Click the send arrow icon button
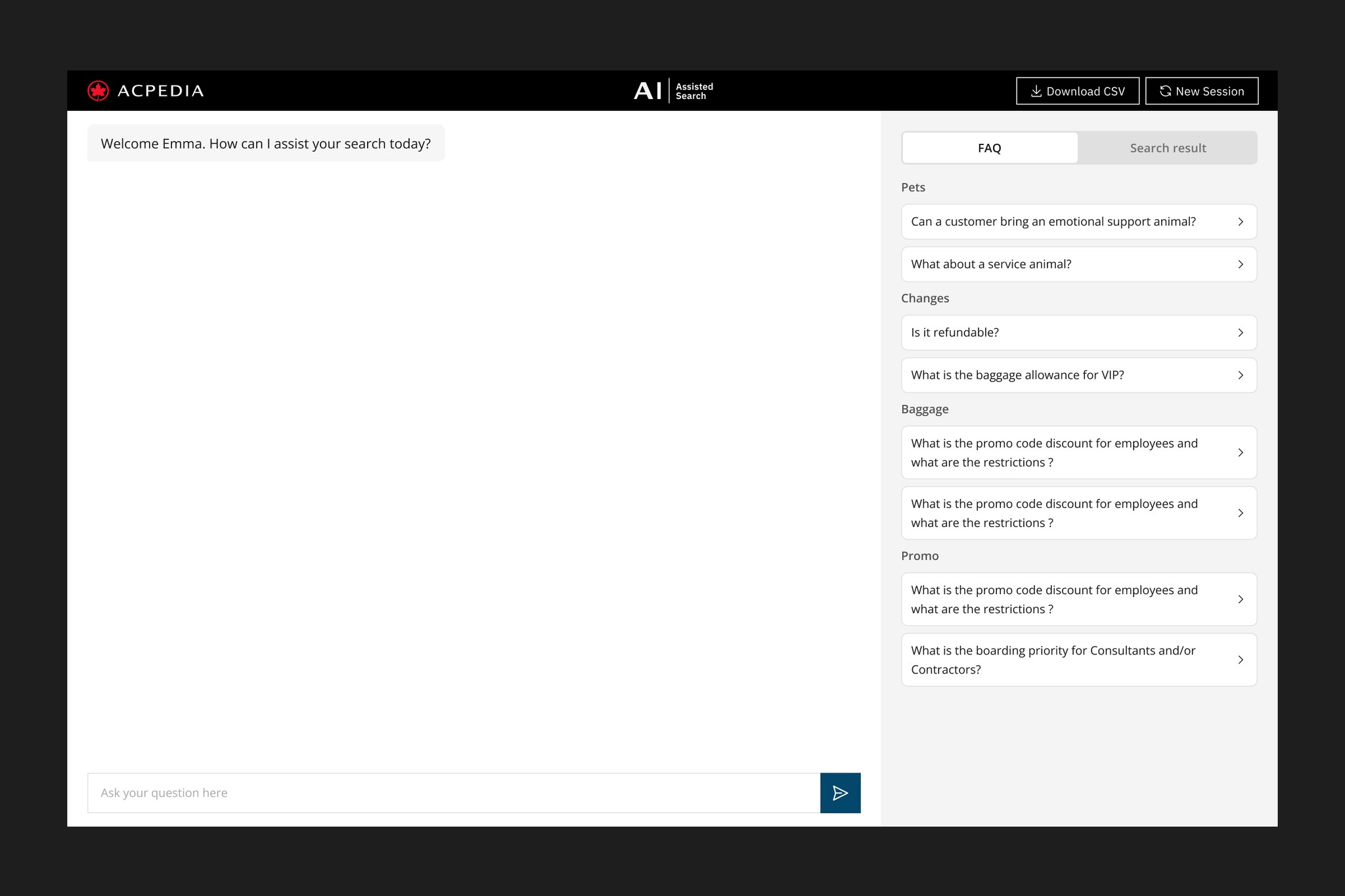This screenshot has height=896, width=1345. 840,793
